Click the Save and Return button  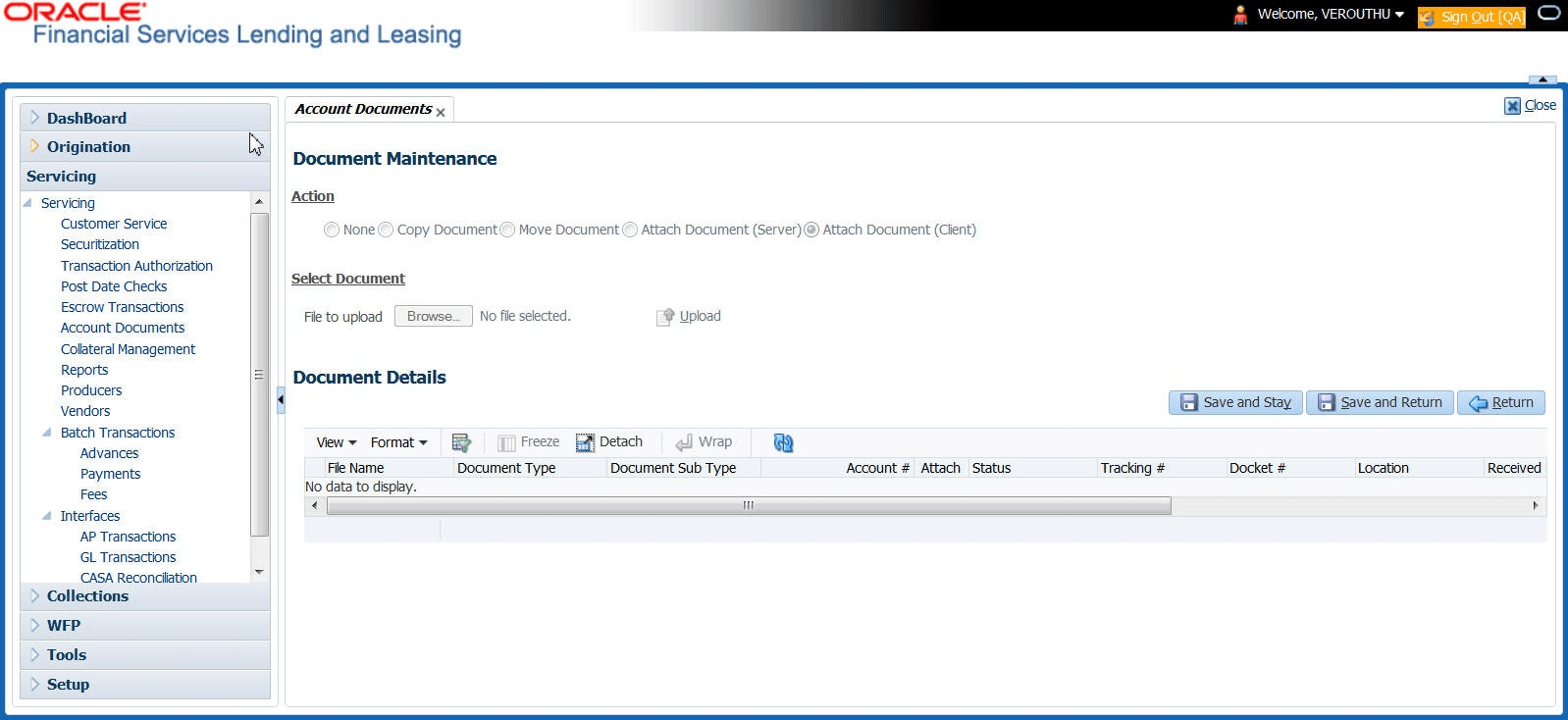point(1380,402)
